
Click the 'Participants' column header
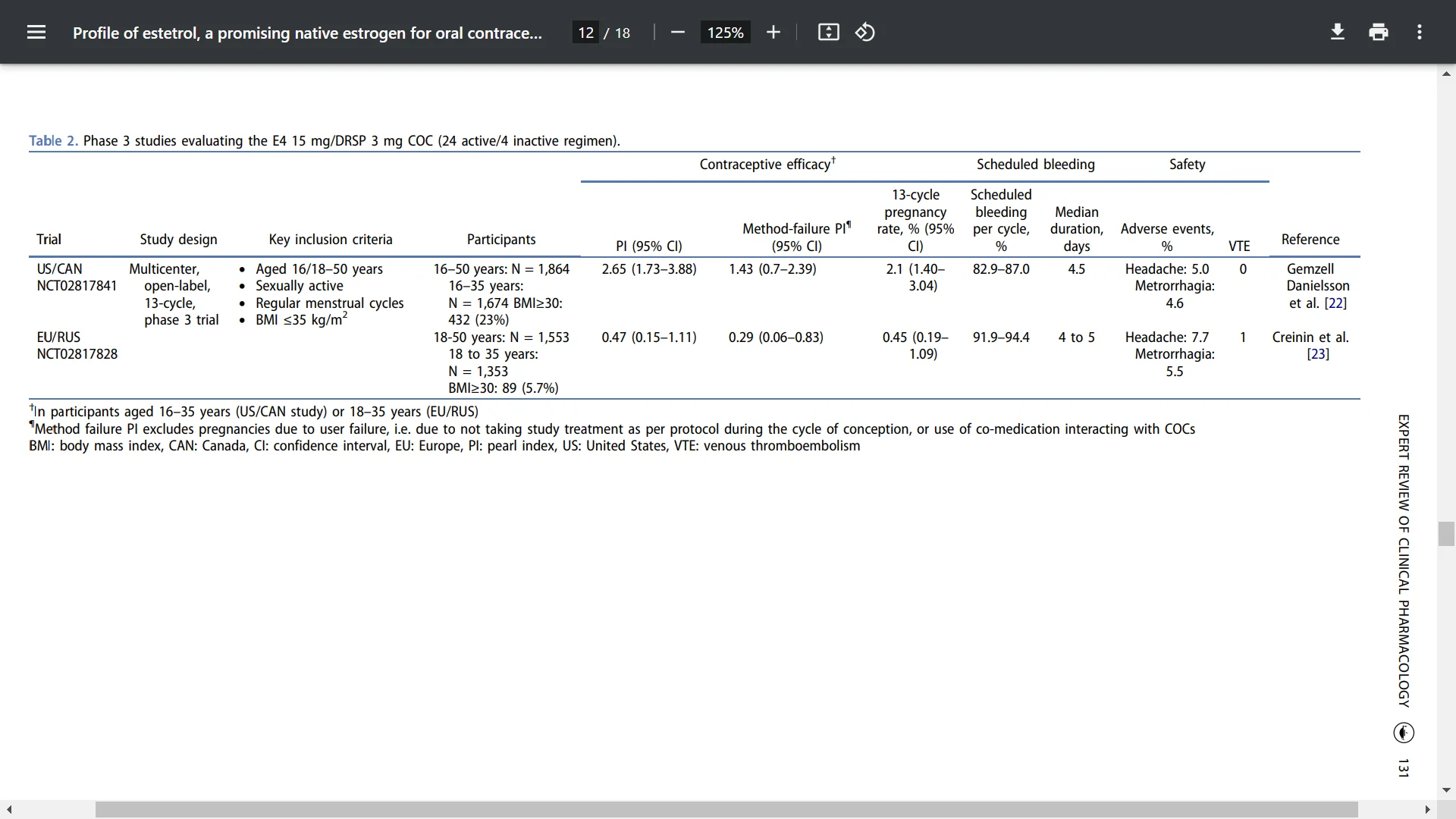tap(501, 240)
